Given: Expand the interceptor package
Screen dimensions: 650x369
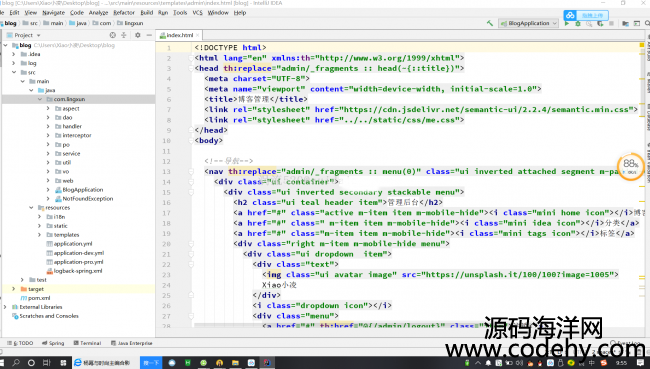Looking at the screenshot, I should point(48,136).
